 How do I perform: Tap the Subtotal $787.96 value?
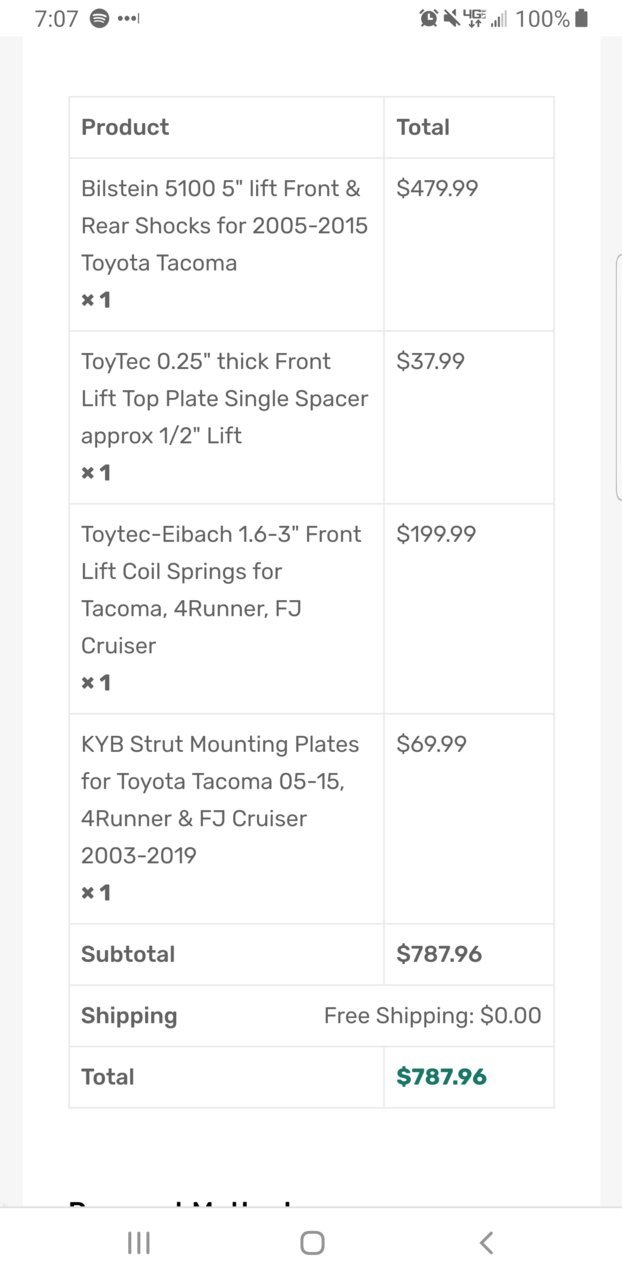[x=439, y=954]
